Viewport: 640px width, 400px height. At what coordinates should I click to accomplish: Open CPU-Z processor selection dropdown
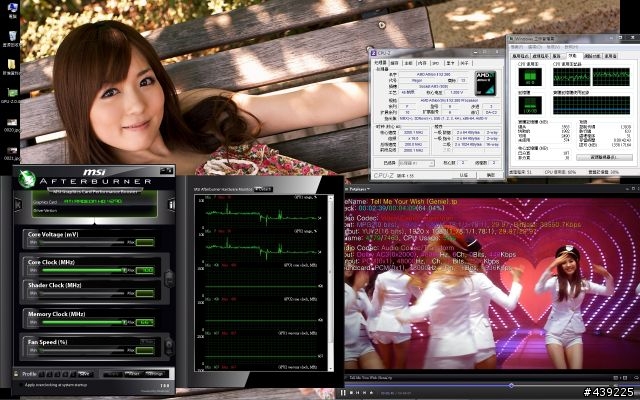[416, 163]
